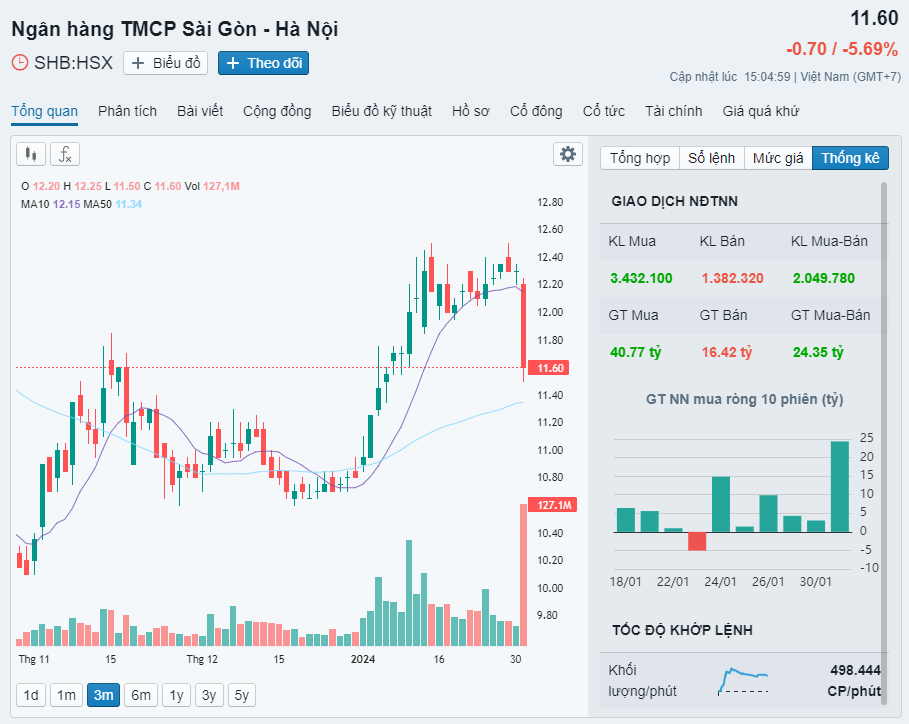Screen dimensions: 909x724
Task: Set chart range to 1d
Action: coord(31,695)
